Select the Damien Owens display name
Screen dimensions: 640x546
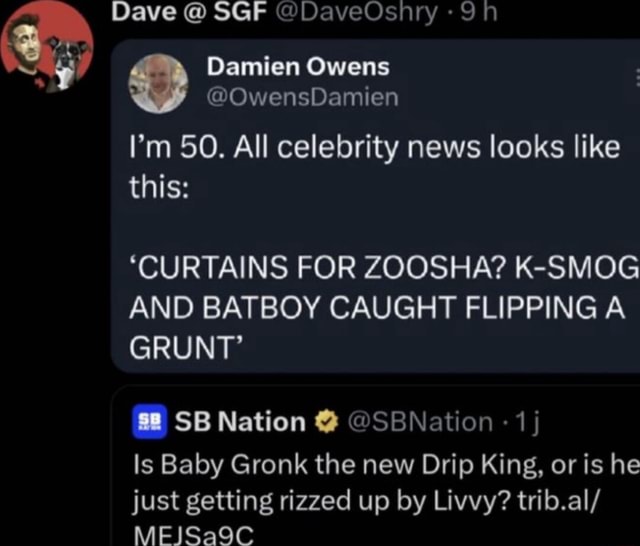tap(298, 68)
